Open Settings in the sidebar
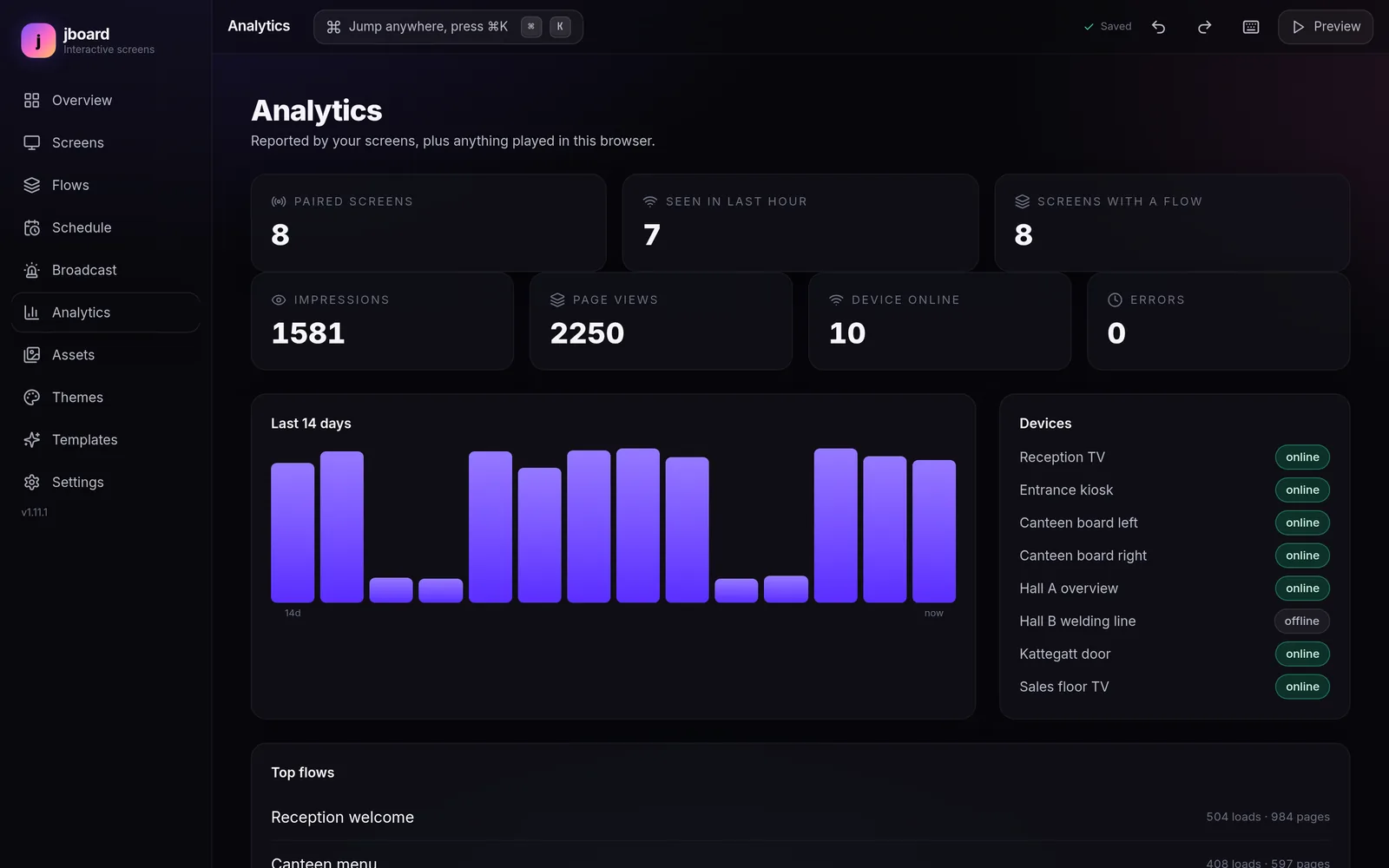 point(106,483)
